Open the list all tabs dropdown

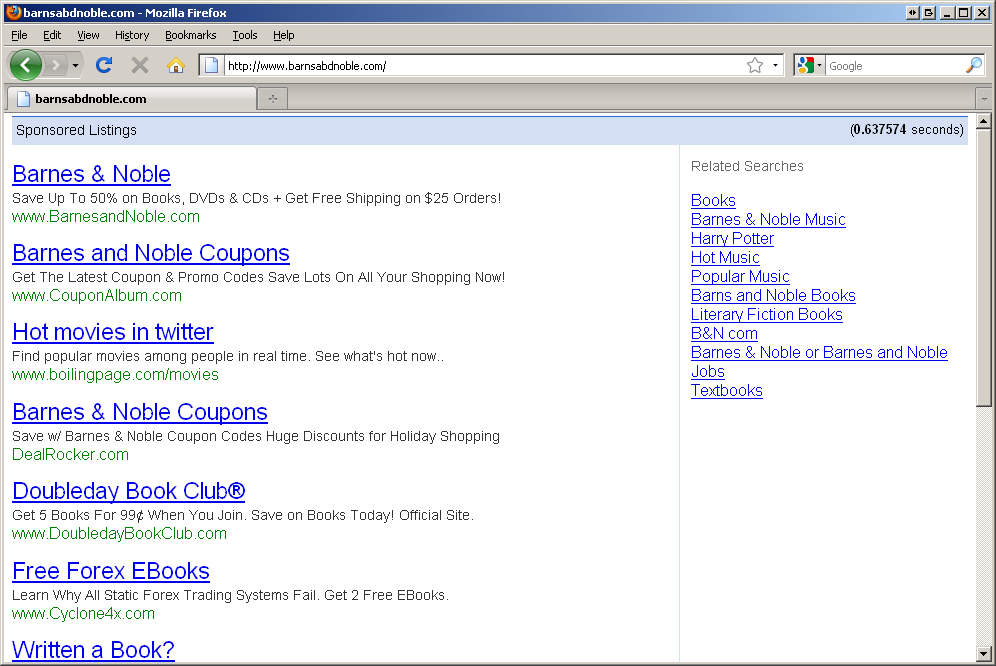click(984, 99)
